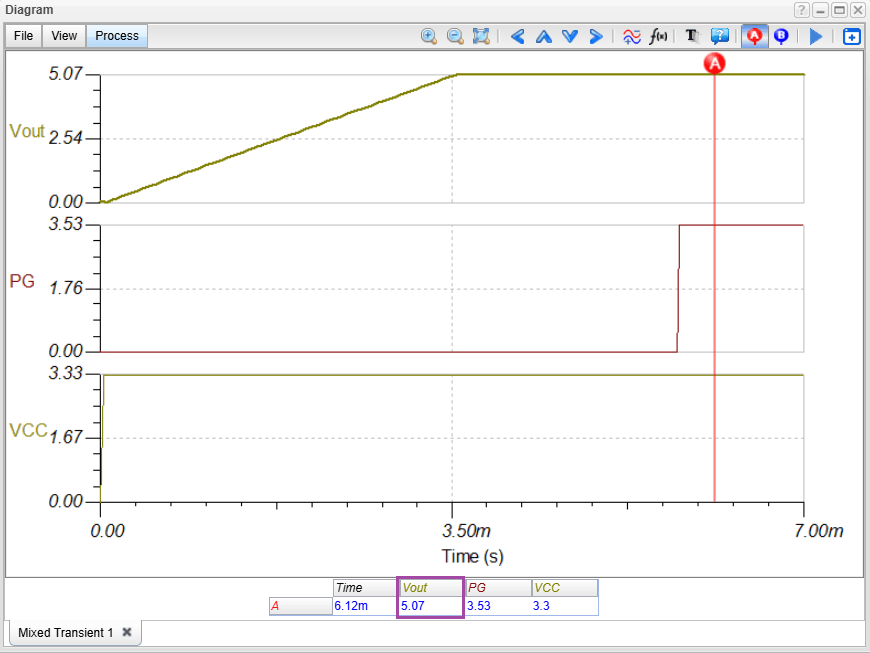Fit the diagram with zoom-to-fit icon
This screenshot has width=870, height=653.
481,36
